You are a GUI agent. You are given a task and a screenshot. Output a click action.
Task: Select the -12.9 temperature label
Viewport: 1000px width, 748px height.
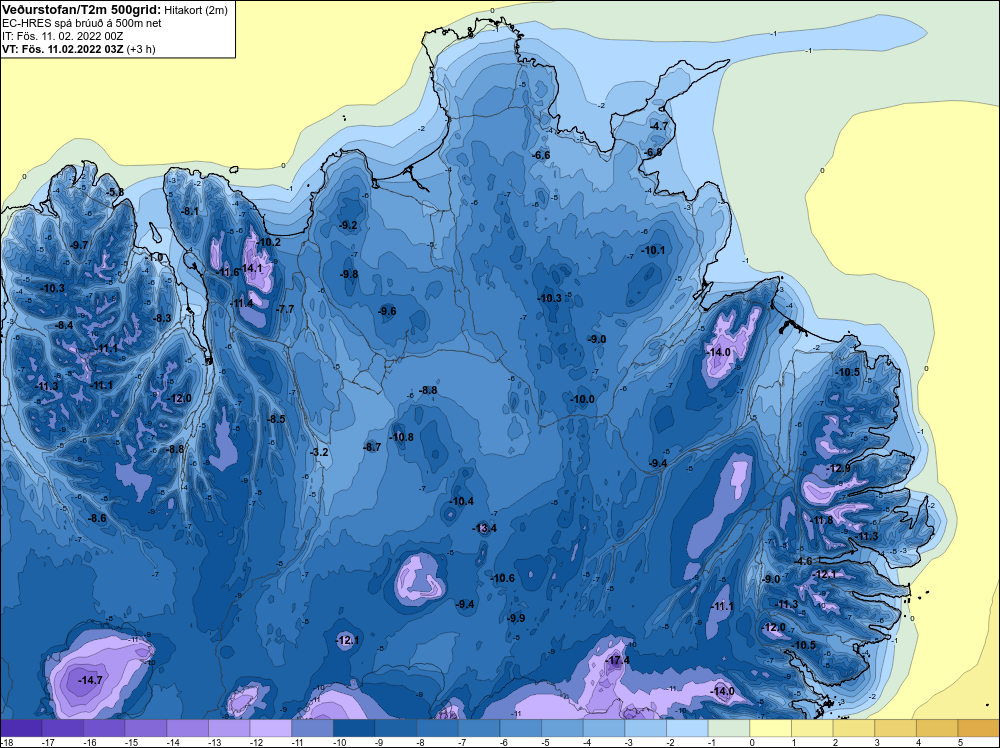pyautogui.click(x=838, y=468)
